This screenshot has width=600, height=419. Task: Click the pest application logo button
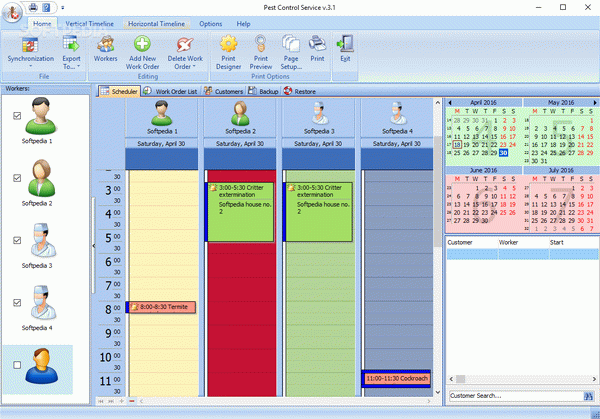(11, 13)
